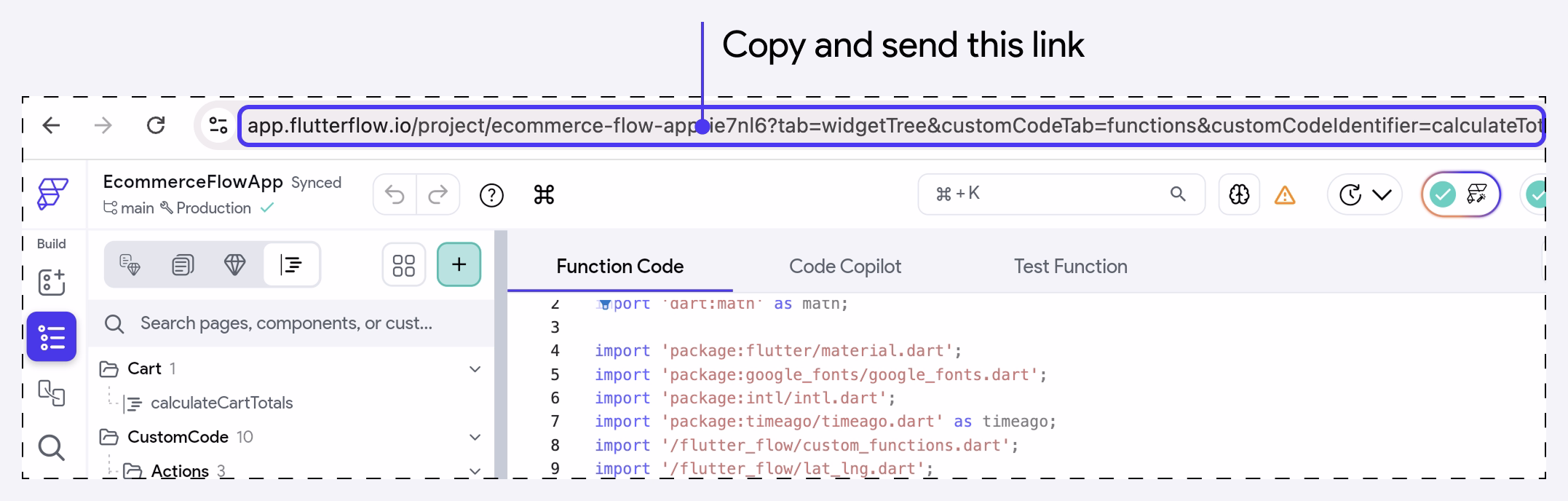The height and width of the screenshot is (501, 1568).
Task: Open the help question mark icon
Action: 491,195
